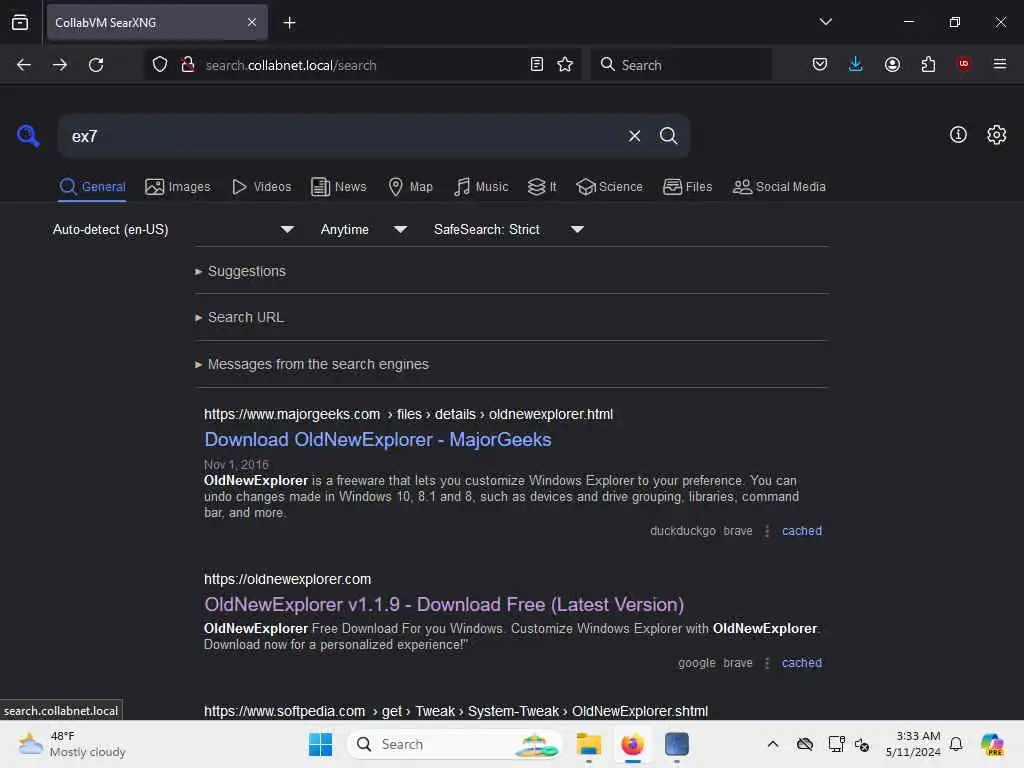Image resolution: width=1024 pixels, height=768 pixels.
Task: Switch to the Files category tab
Action: point(687,187)
